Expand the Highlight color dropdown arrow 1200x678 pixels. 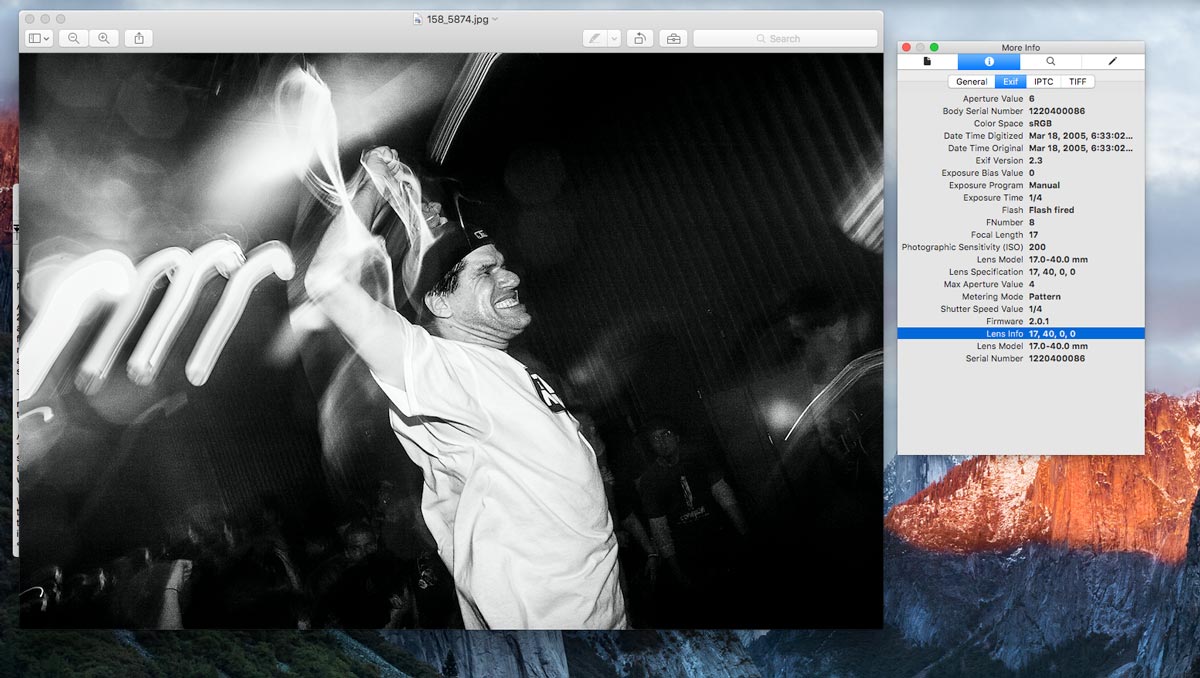(614, 38)
